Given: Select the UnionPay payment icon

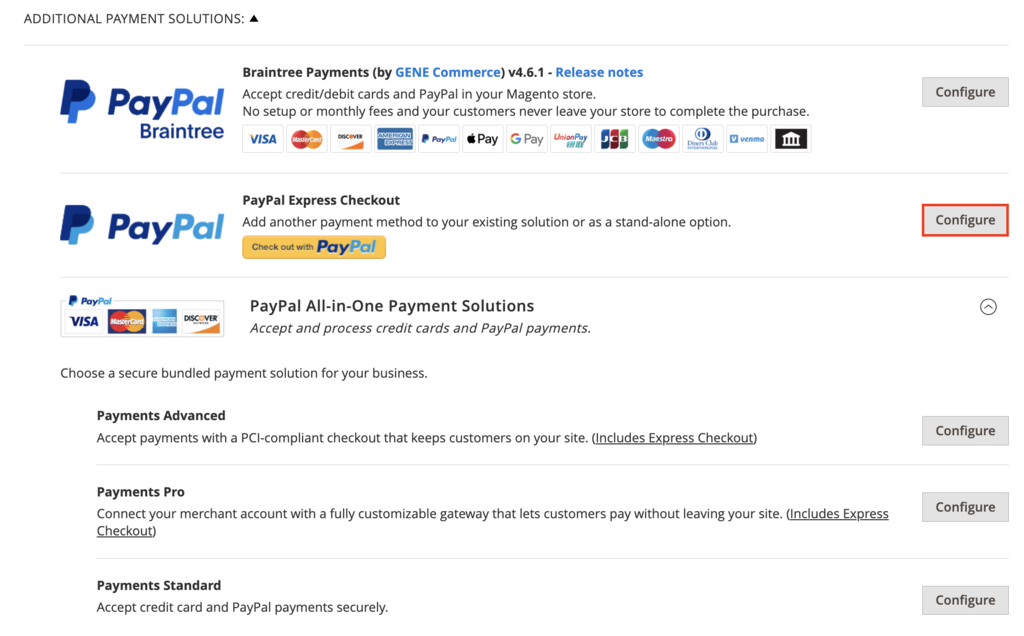Looking at the screenshot, I should click(x=571, y=139).
